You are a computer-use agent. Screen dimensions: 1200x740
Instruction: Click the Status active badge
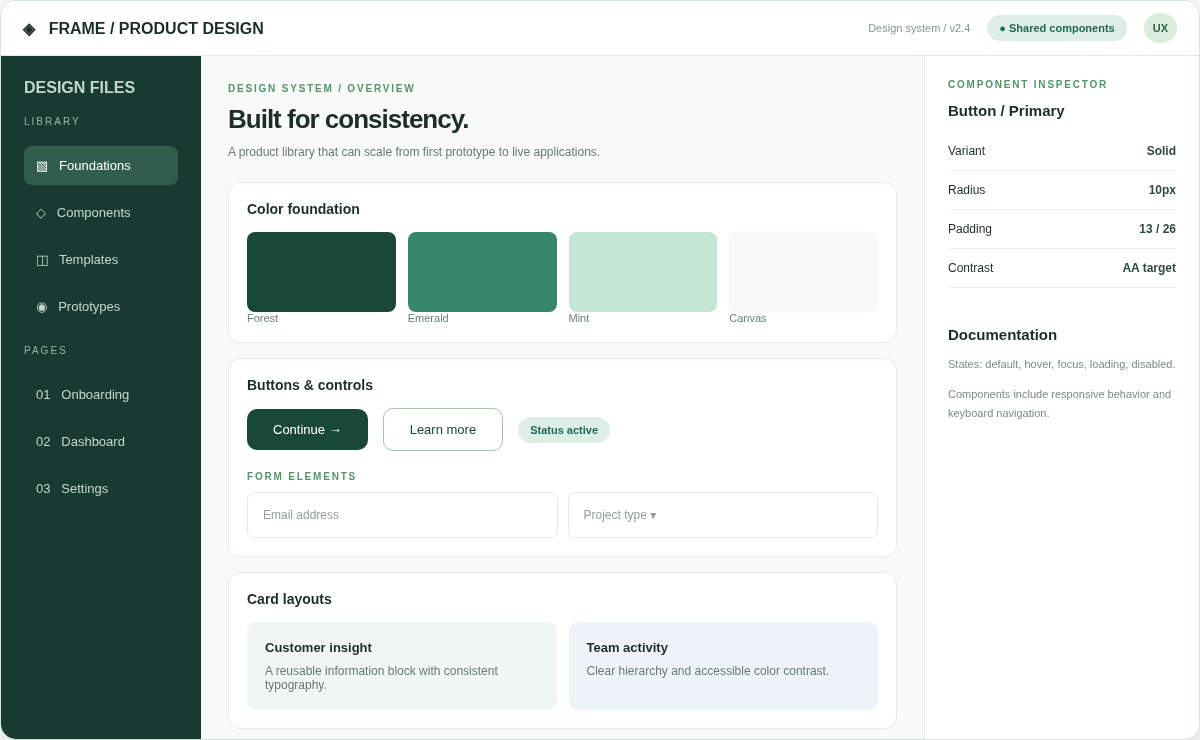(564, 430)
